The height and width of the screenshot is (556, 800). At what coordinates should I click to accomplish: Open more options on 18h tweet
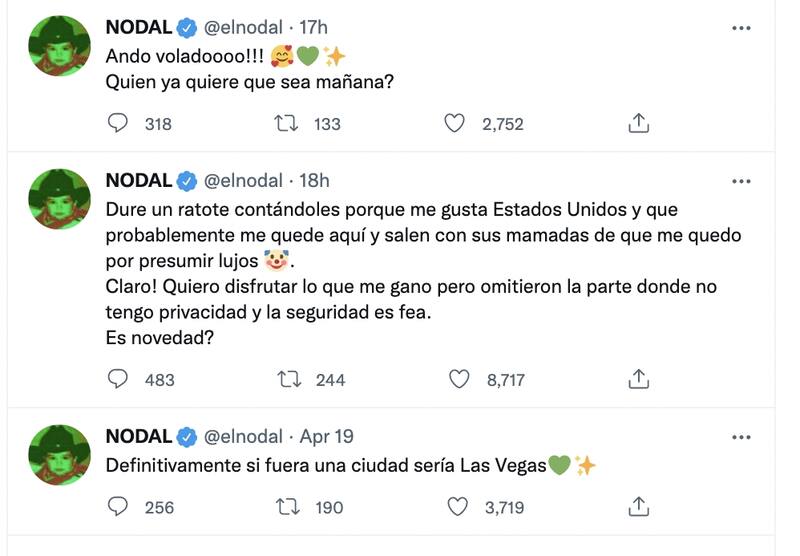point(741,181)
